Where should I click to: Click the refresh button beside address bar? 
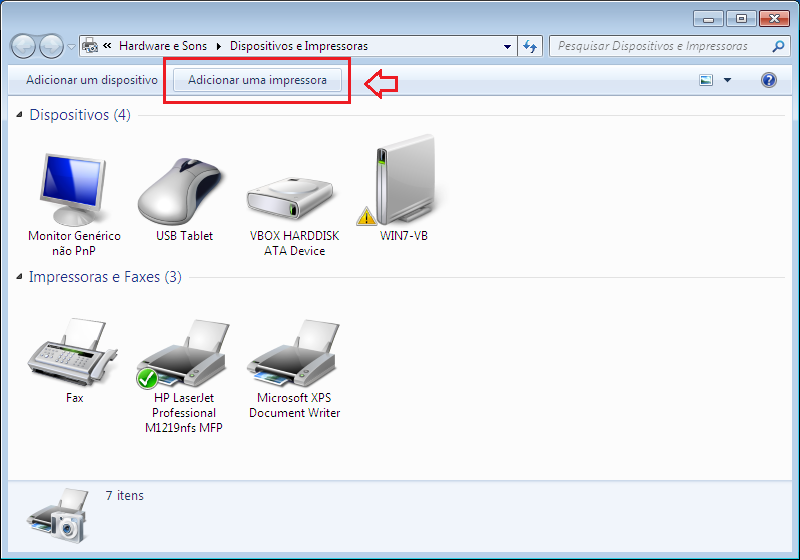pyautogui.click(x=530, y=46)
